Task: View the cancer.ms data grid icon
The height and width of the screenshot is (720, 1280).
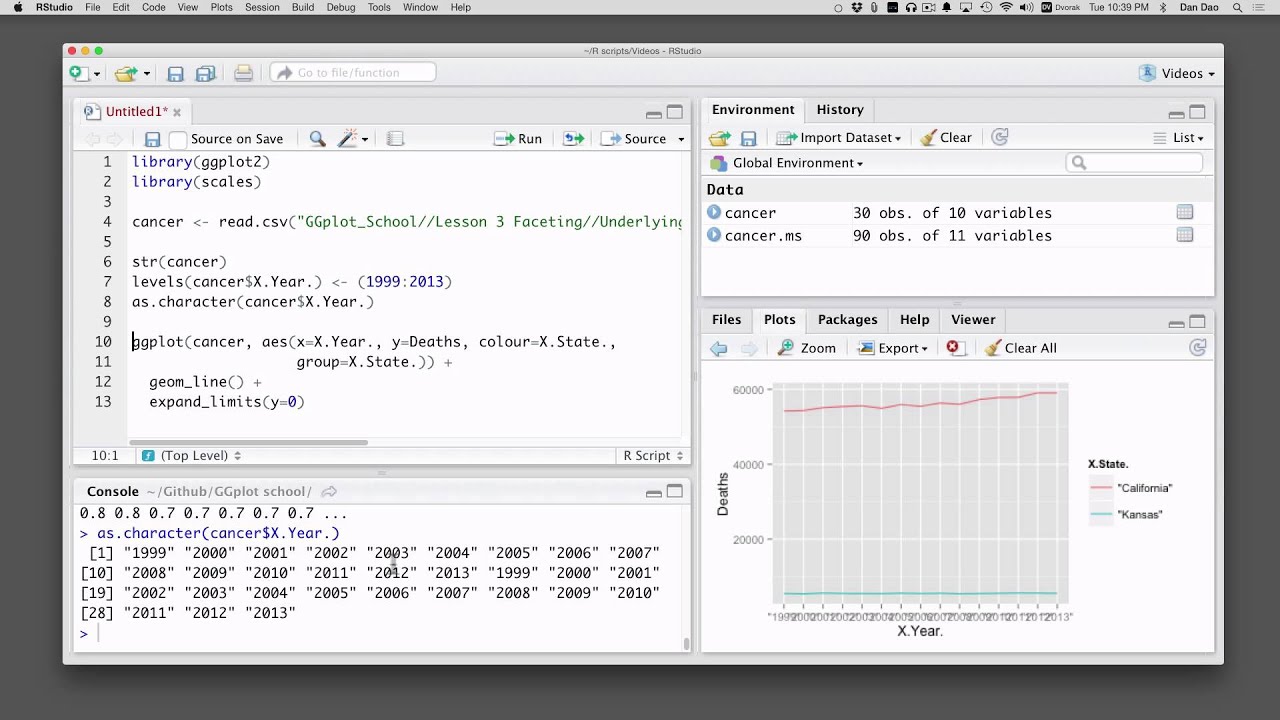Action: [1185, 235]
